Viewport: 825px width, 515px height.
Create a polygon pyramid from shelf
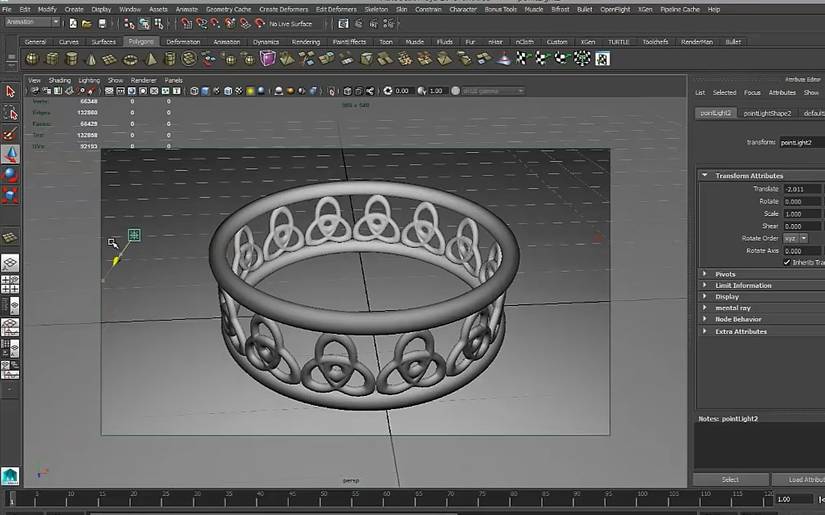150,58
